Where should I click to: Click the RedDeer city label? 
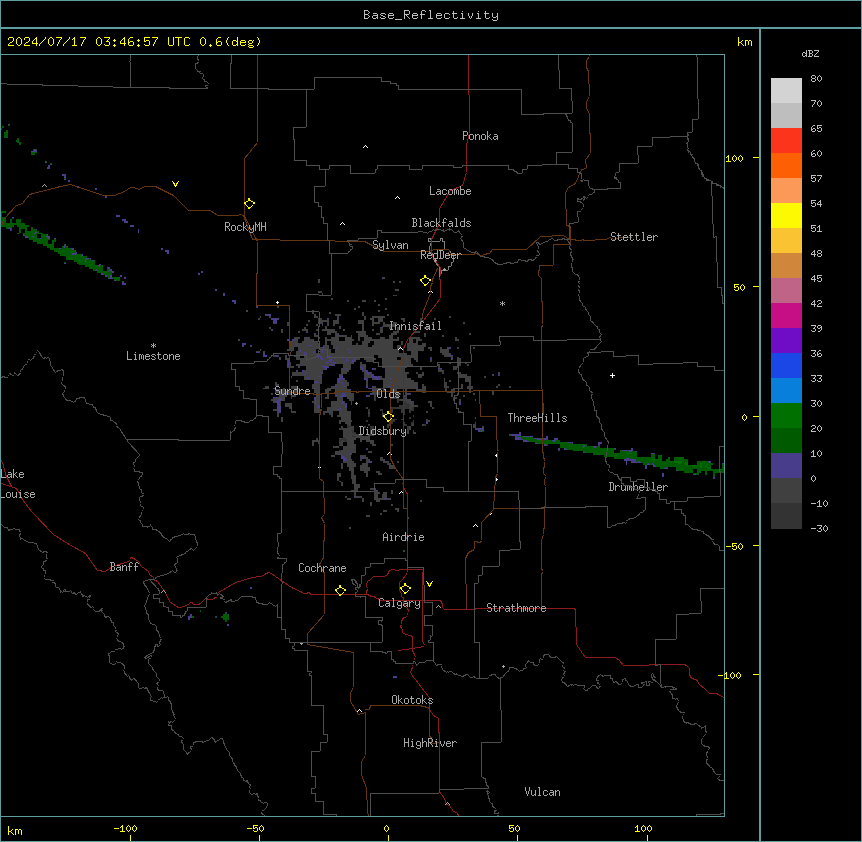440,255
